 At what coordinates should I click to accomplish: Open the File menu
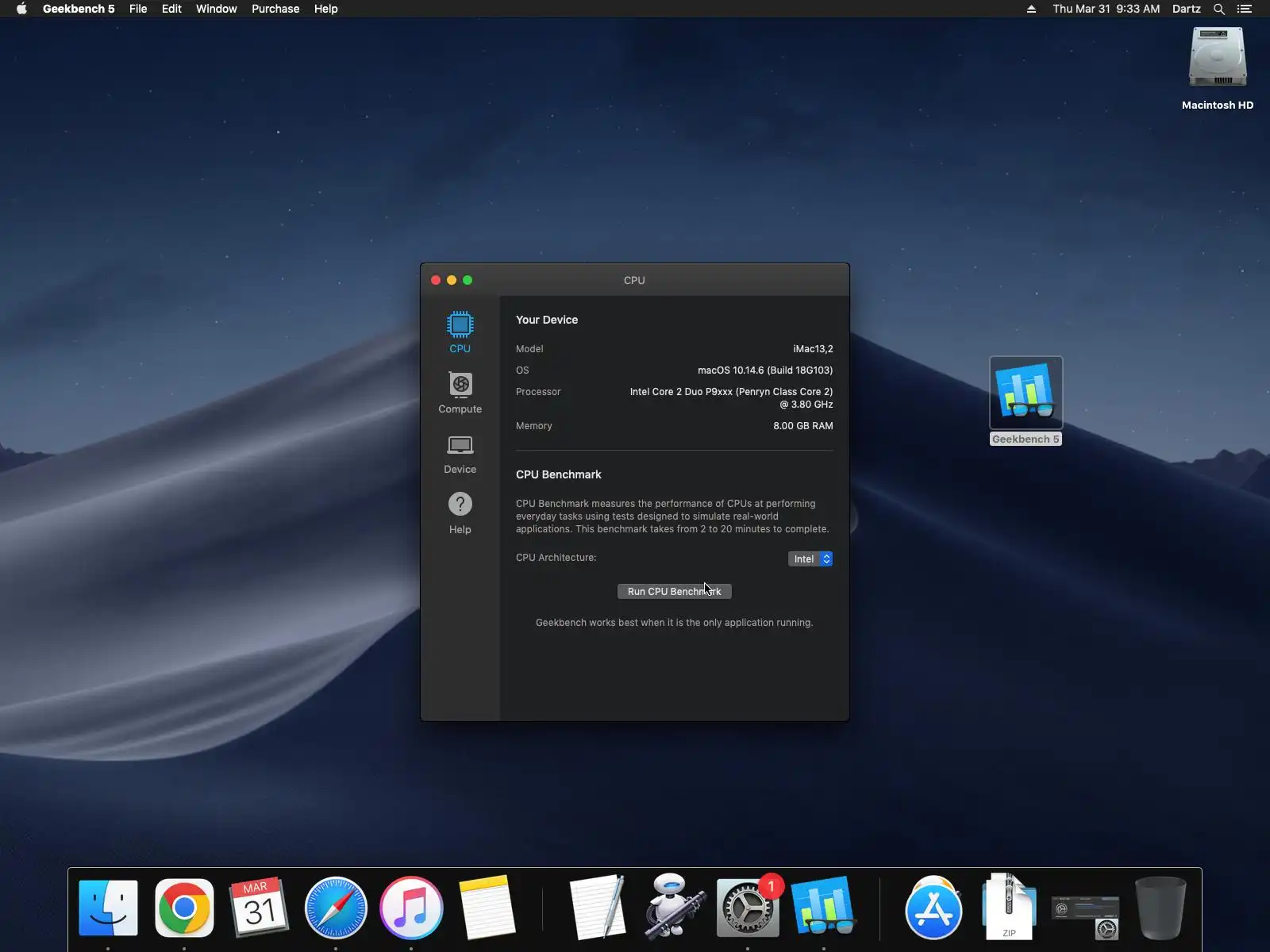tap(138, 9)
